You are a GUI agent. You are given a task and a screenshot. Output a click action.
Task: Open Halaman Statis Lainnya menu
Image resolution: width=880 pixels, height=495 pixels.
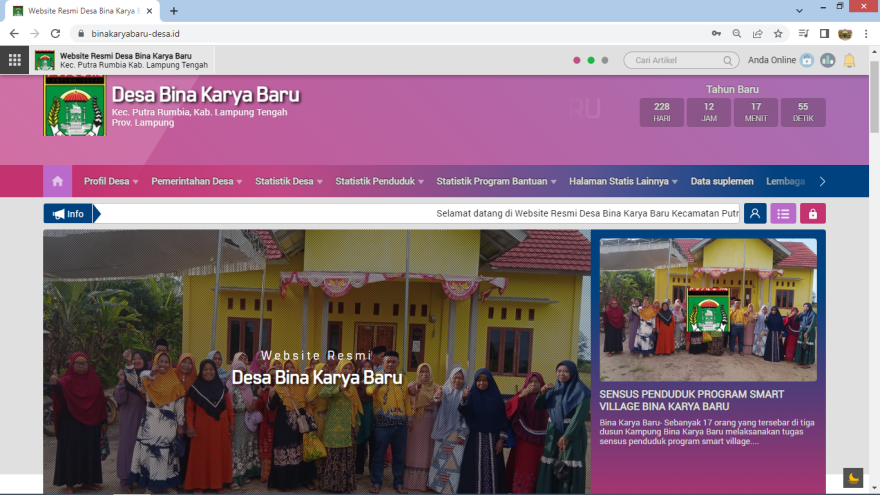624,181
